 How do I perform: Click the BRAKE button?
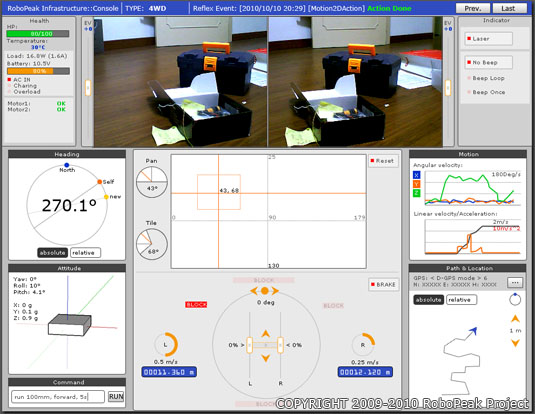coord(384,284)
